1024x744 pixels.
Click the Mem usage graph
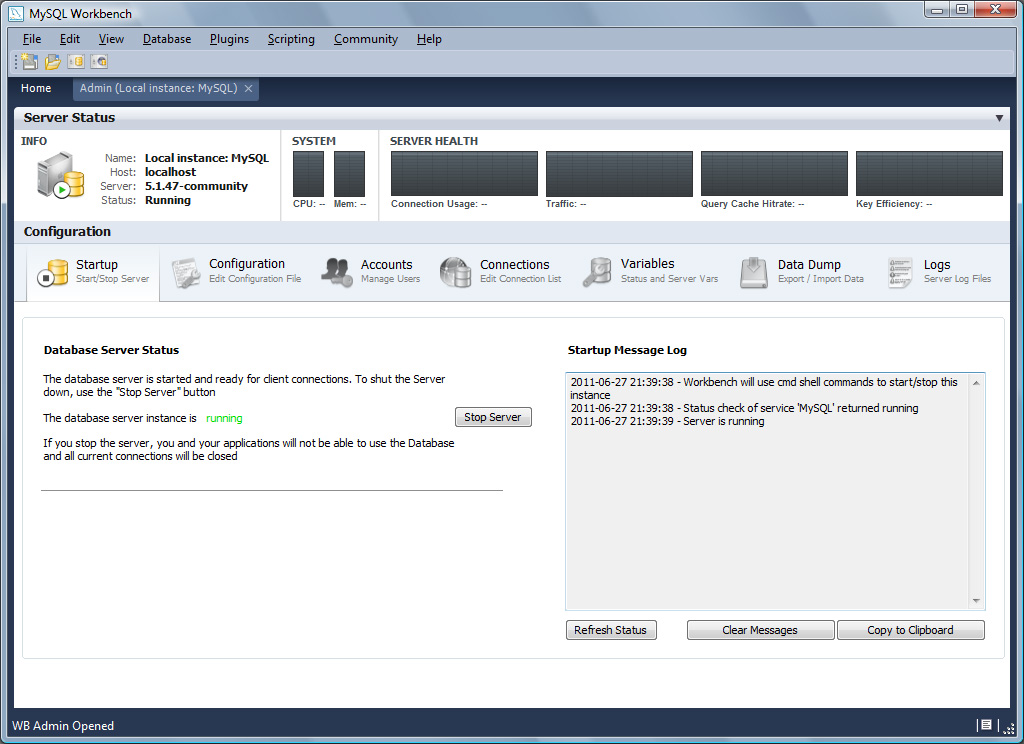(x=349, y=174)
